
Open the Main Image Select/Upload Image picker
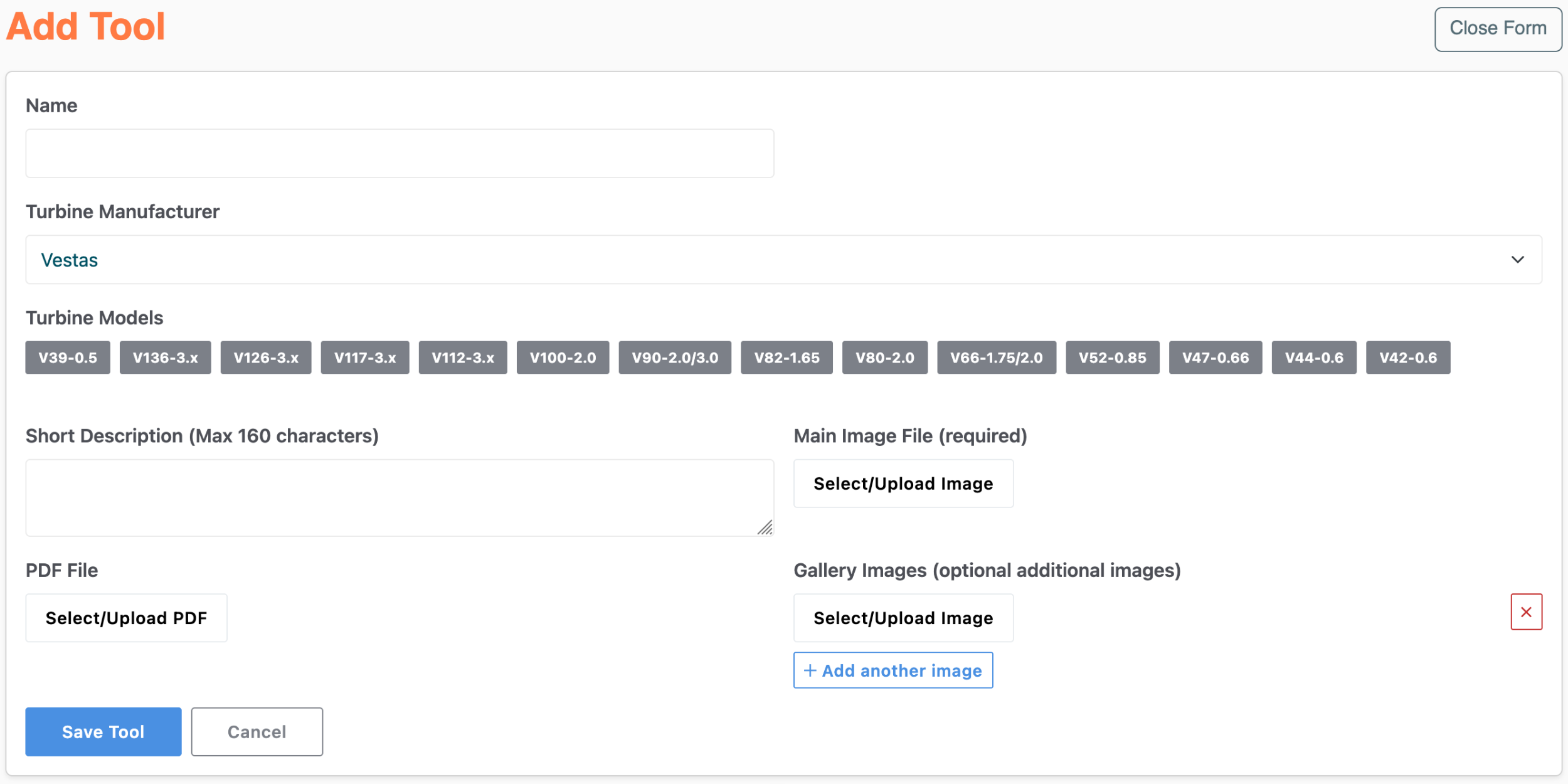pos(903,483)
